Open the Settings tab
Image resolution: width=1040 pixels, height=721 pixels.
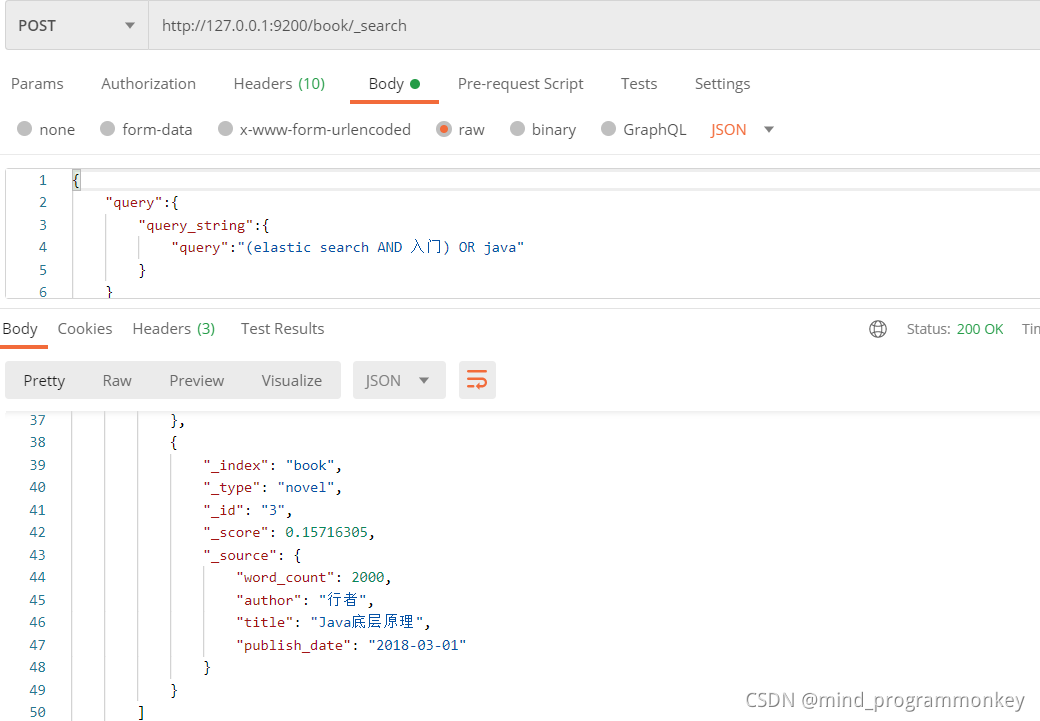[x=722, y=84]
